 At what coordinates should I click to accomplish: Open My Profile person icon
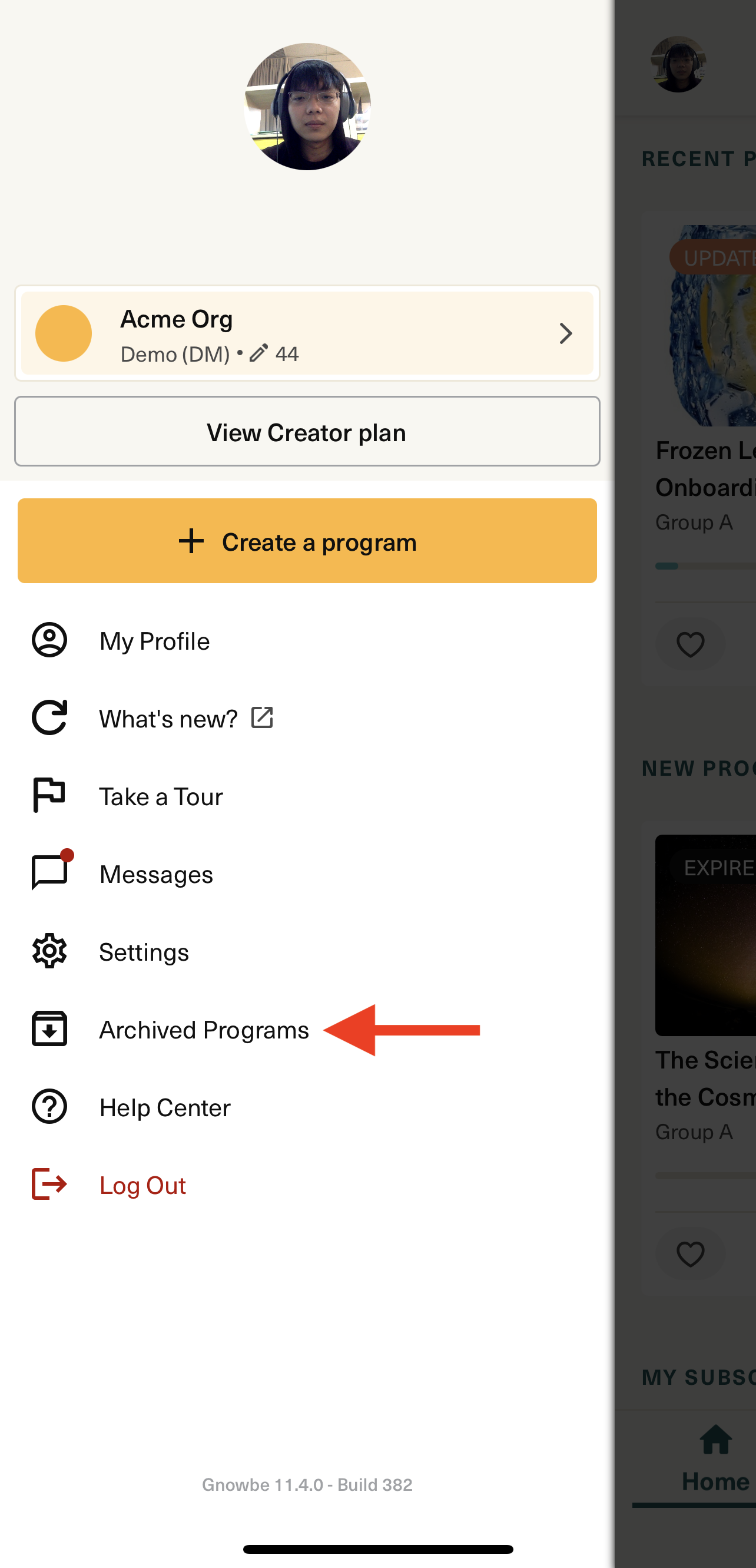[49, 640]
